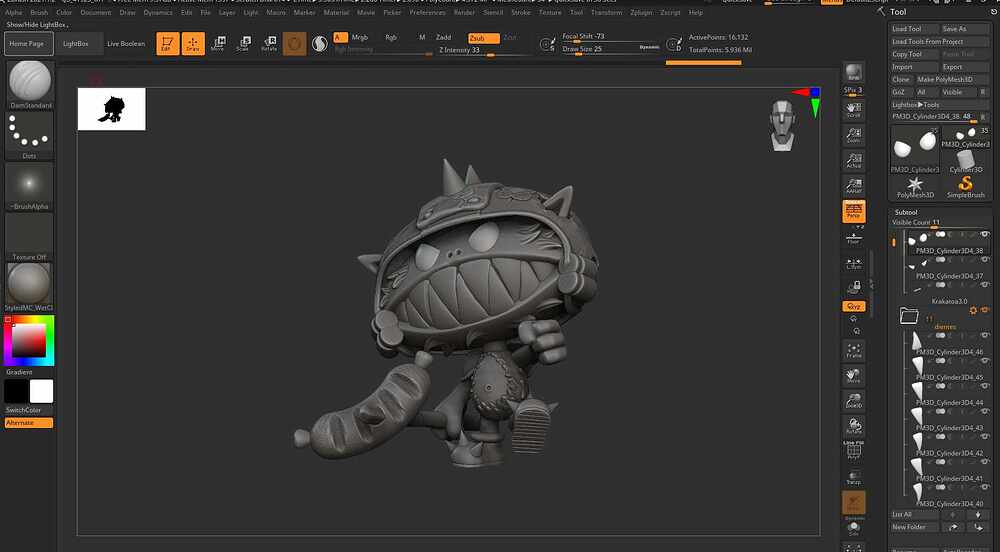Select the Rotate transform tool
The width and height of the screenshot is (1000, 552).
click(269, 43)
